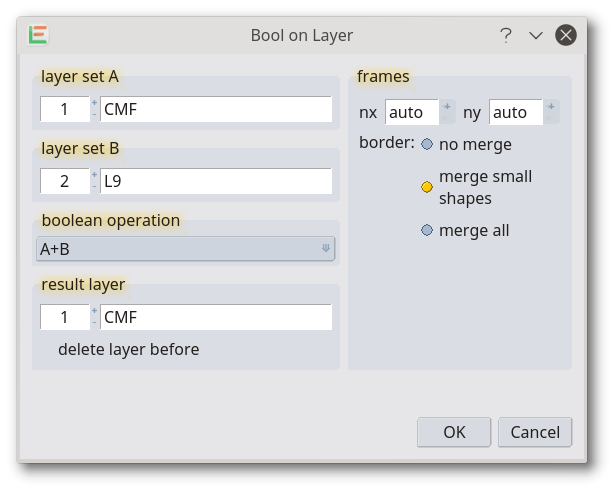
Task: Increment the layer set B number
Action: (94, 175)
